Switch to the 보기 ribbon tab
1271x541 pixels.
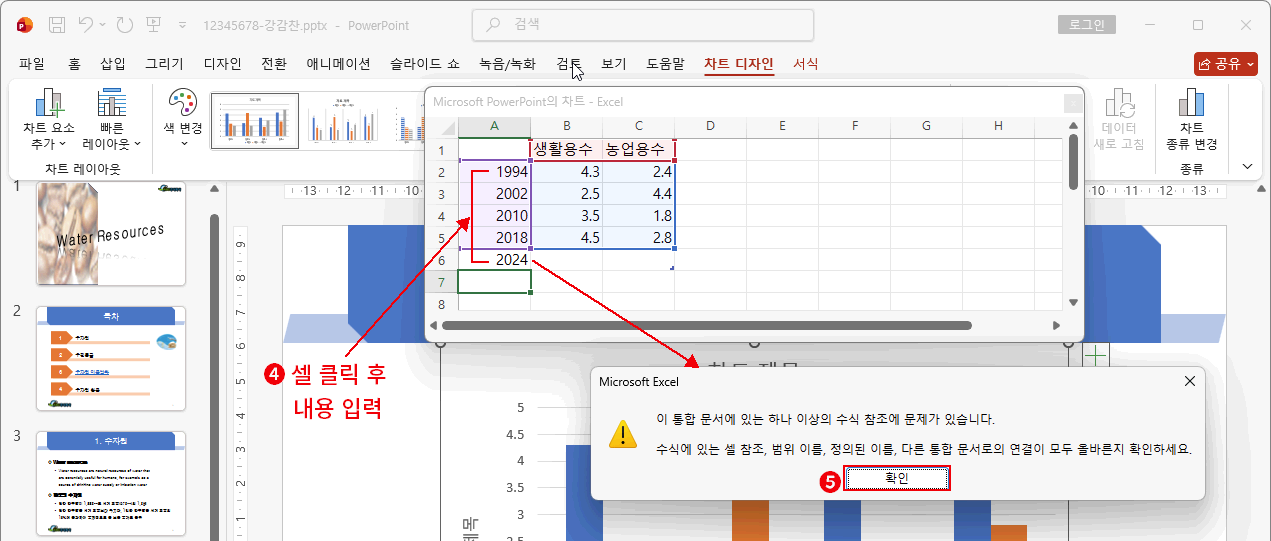614,64
